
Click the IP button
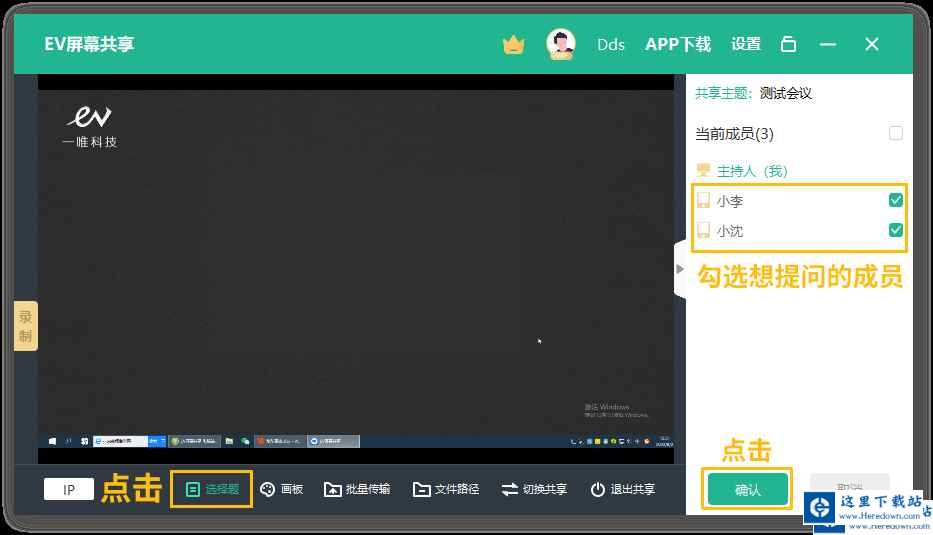[68, 489]
